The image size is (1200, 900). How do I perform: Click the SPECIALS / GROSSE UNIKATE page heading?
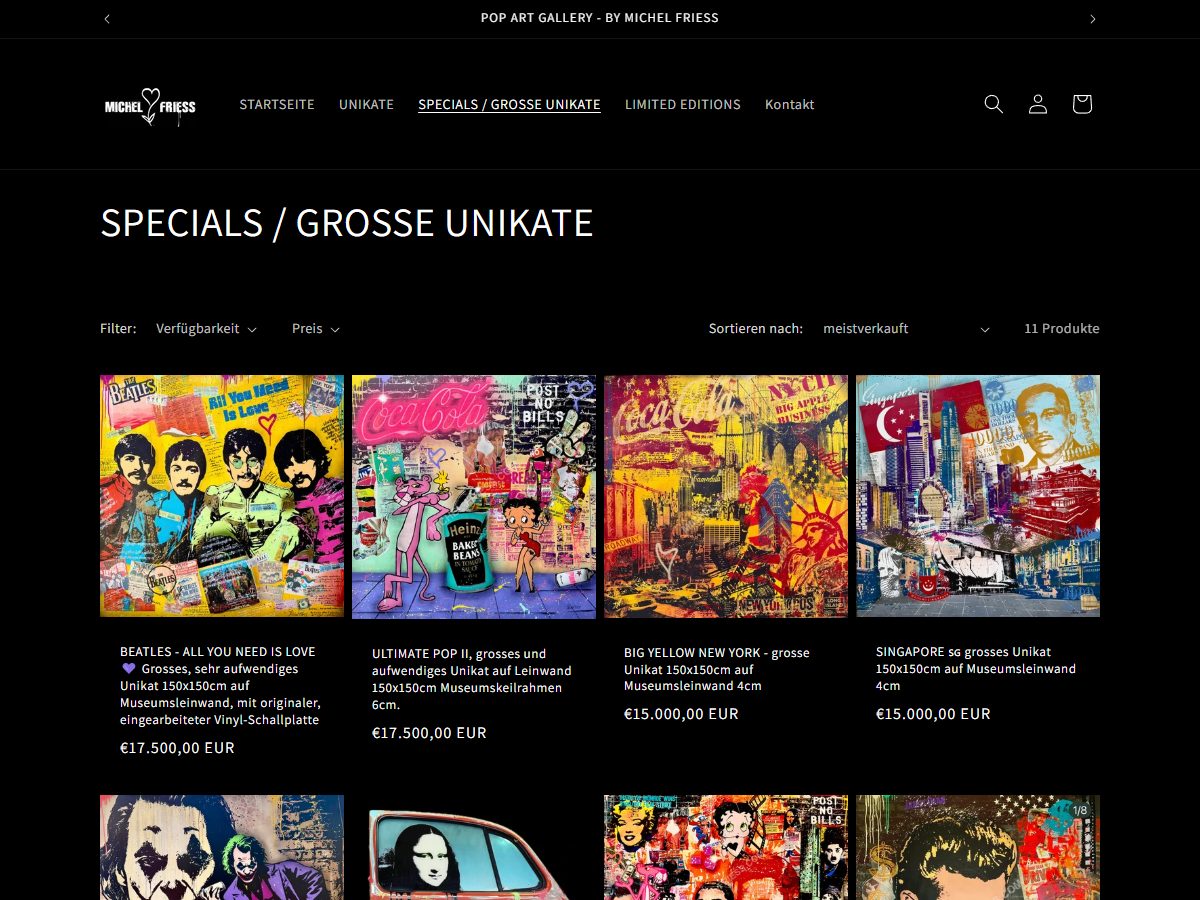[347, 222]
